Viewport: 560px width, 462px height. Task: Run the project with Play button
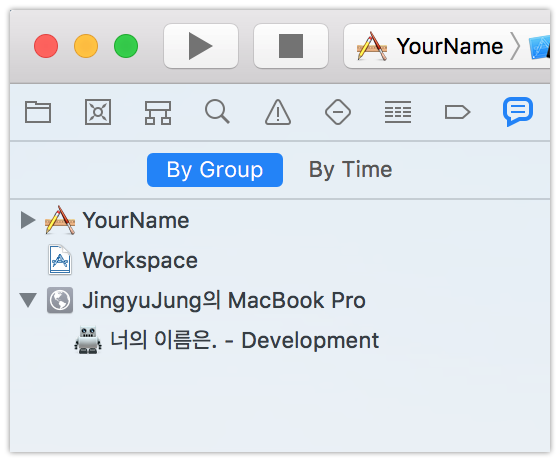[201, 46]
